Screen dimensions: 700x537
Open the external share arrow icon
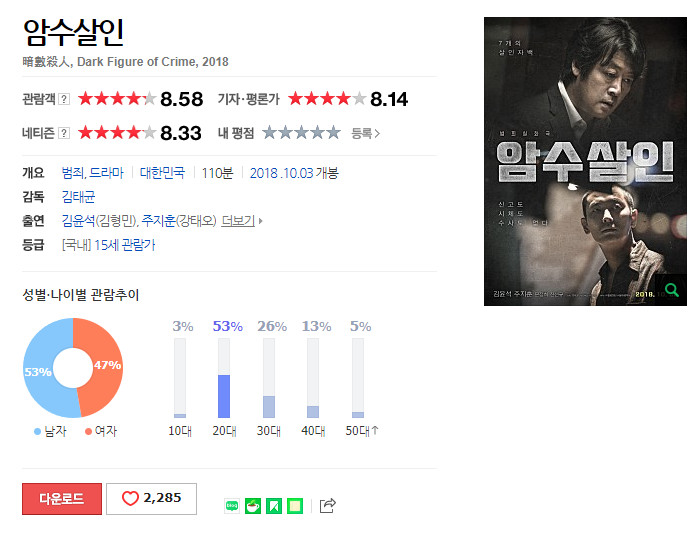pyautogui.click(x=327, y=505)
